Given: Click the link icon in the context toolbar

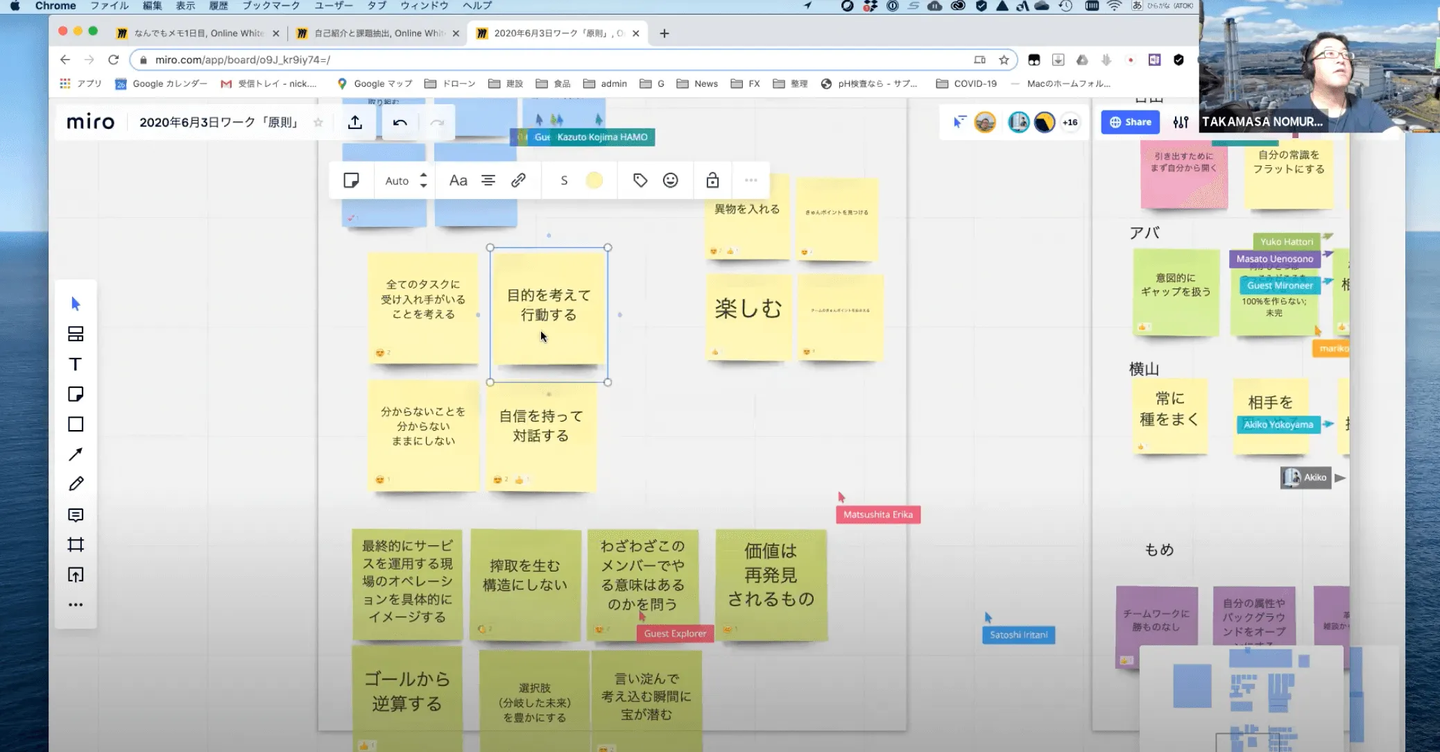Looking at the screenshot, I should pos(518,181).
